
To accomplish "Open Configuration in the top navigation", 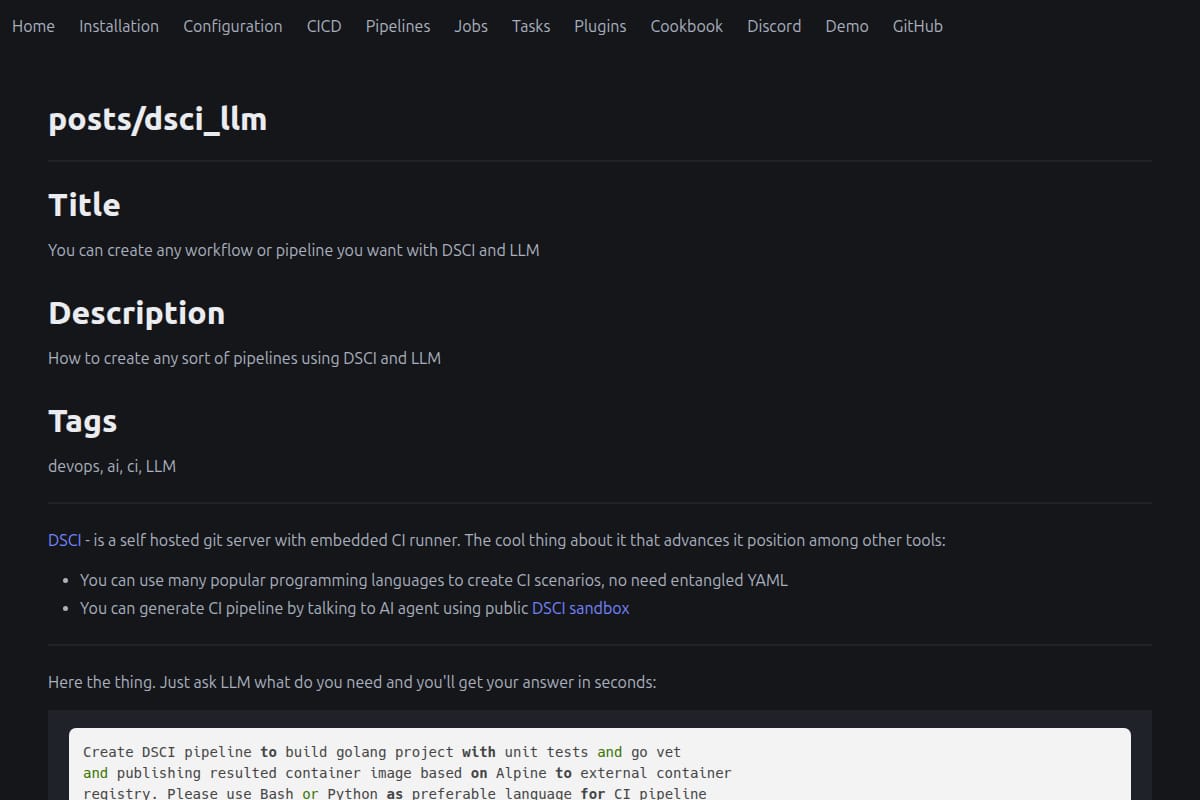I will coord(233,26).
